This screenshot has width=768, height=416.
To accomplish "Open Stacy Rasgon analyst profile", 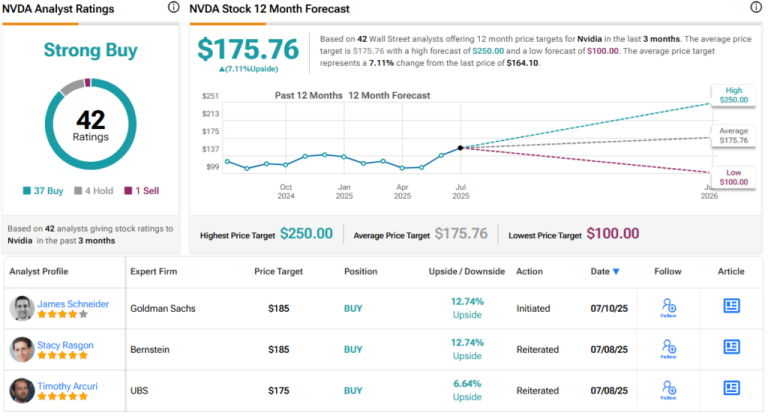I will pyautogui.click(x=65, y=345).
